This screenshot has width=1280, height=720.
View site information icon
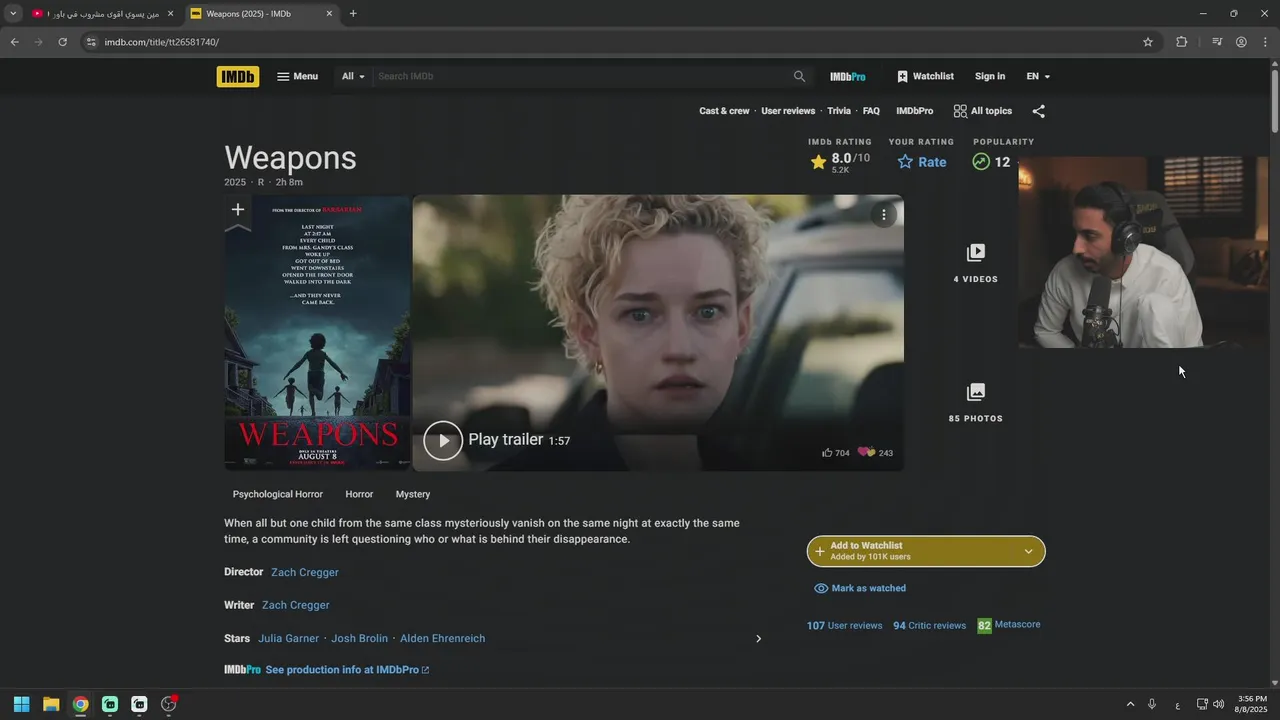click(91, 42)
